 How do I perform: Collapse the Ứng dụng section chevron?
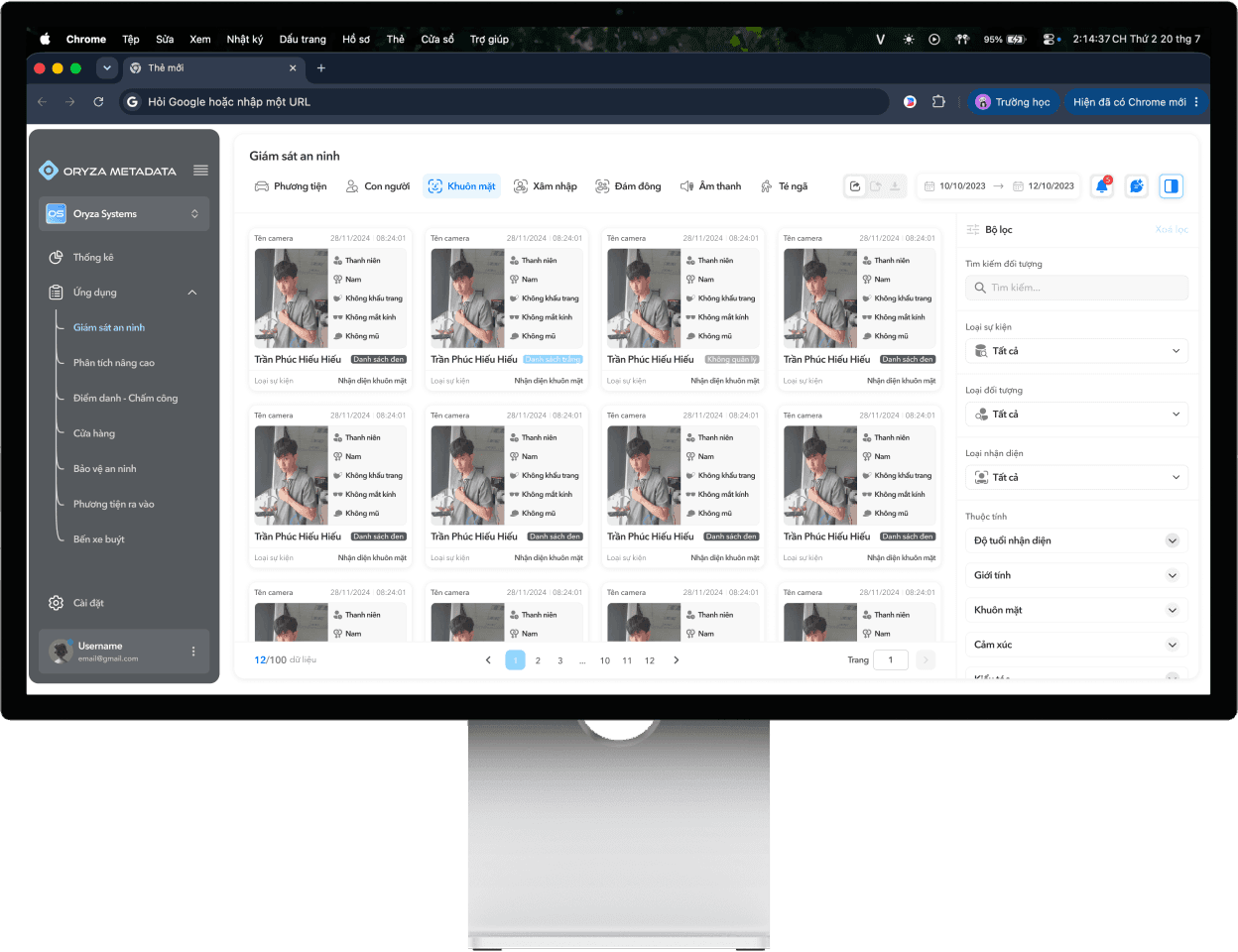[192, 293]
